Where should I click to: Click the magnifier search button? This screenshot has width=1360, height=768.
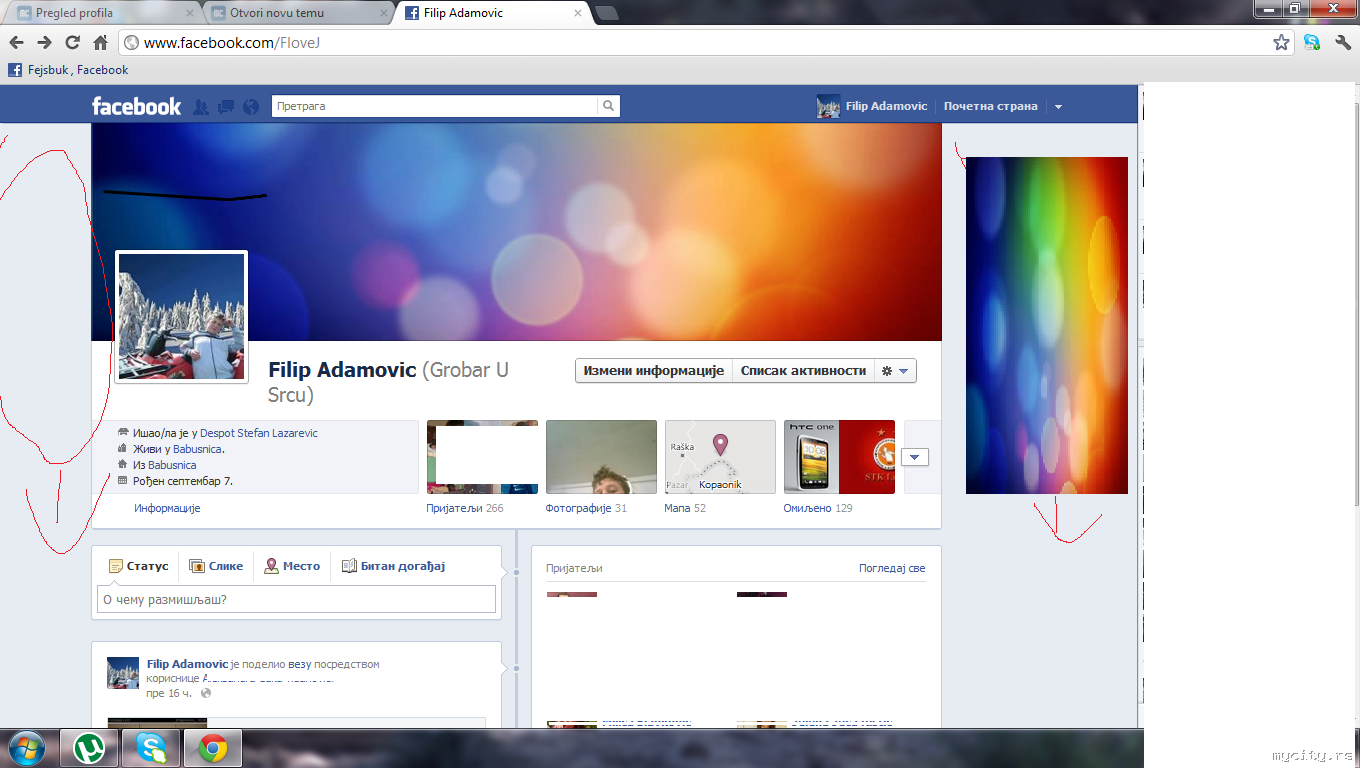tap(608, 106)
